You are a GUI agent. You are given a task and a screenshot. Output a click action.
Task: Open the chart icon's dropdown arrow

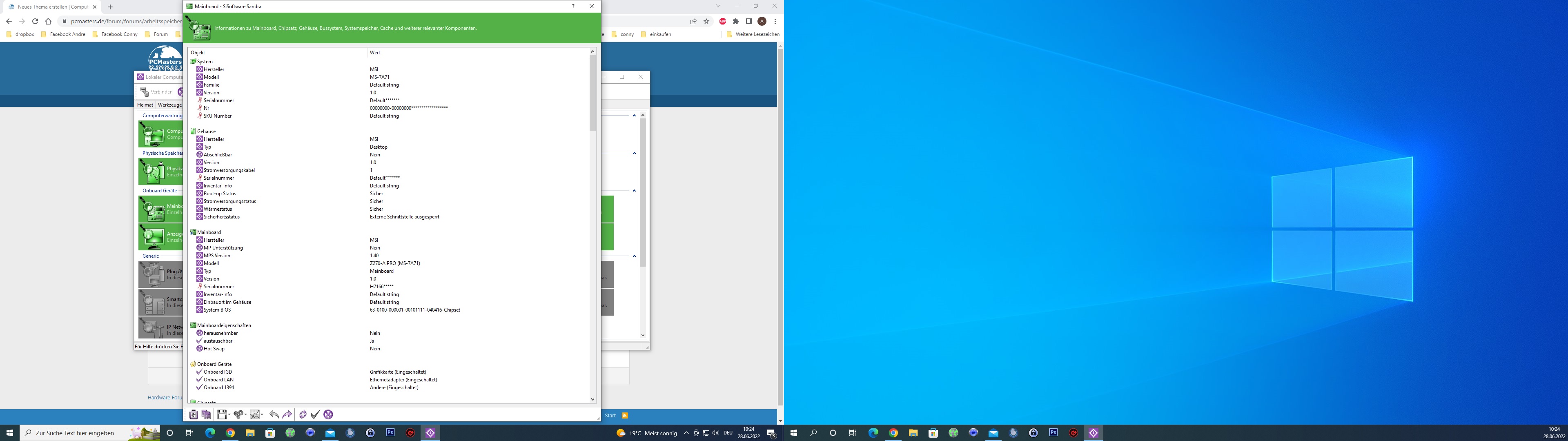pyautogui.click(x=262, y=415)
